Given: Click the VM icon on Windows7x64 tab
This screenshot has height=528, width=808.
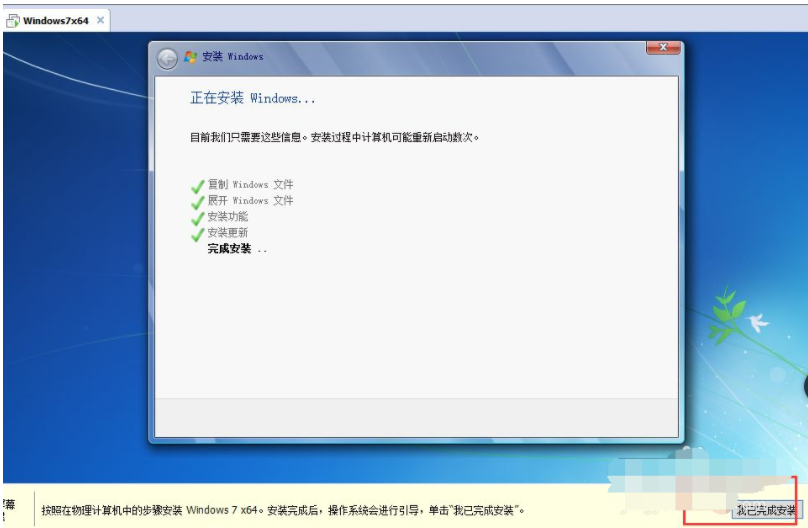Looking at the screenshot, I should coord(13,21).
